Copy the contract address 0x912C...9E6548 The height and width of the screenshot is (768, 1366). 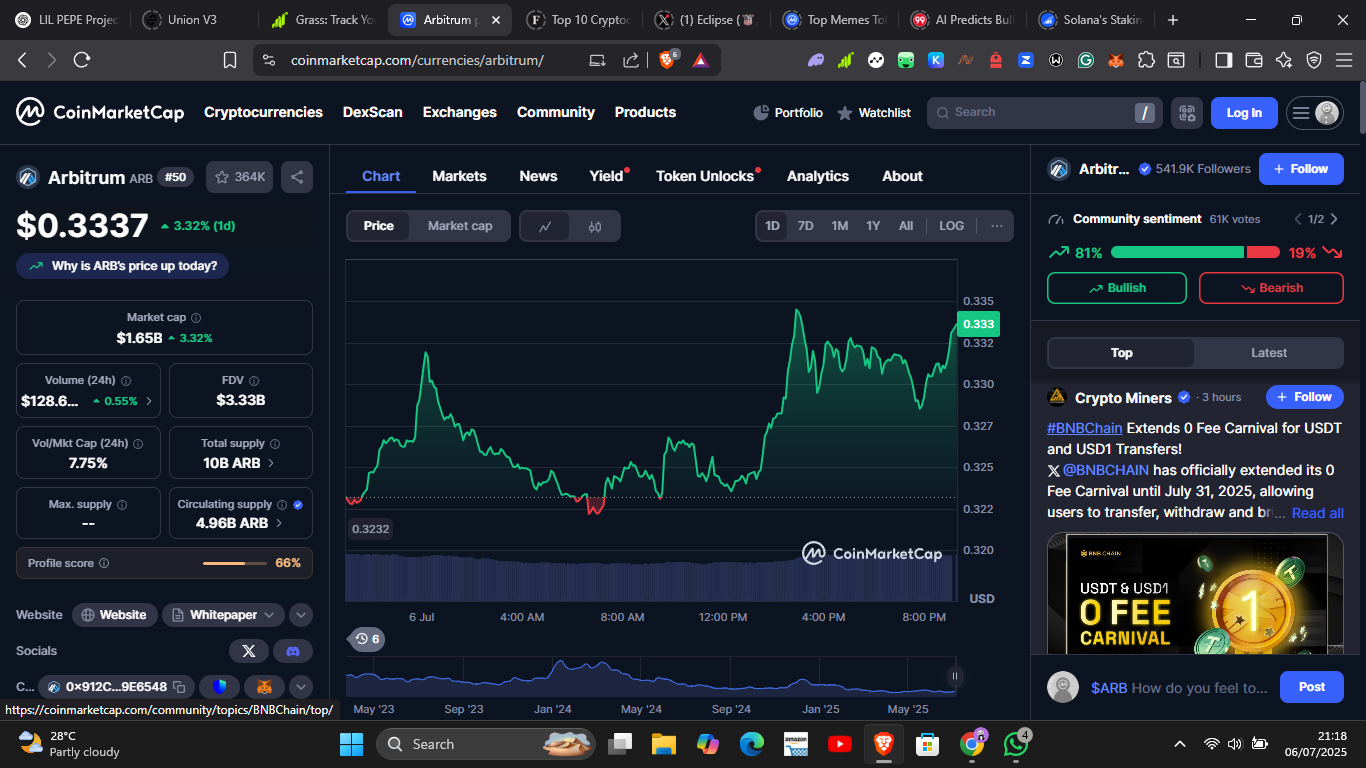point(178,687)
